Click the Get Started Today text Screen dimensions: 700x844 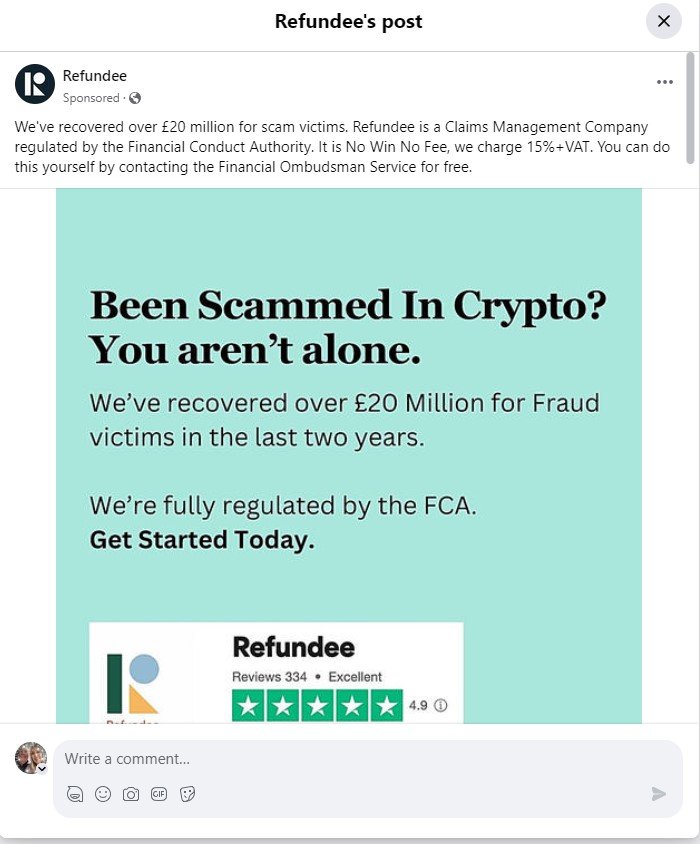[x=202, y=540]
